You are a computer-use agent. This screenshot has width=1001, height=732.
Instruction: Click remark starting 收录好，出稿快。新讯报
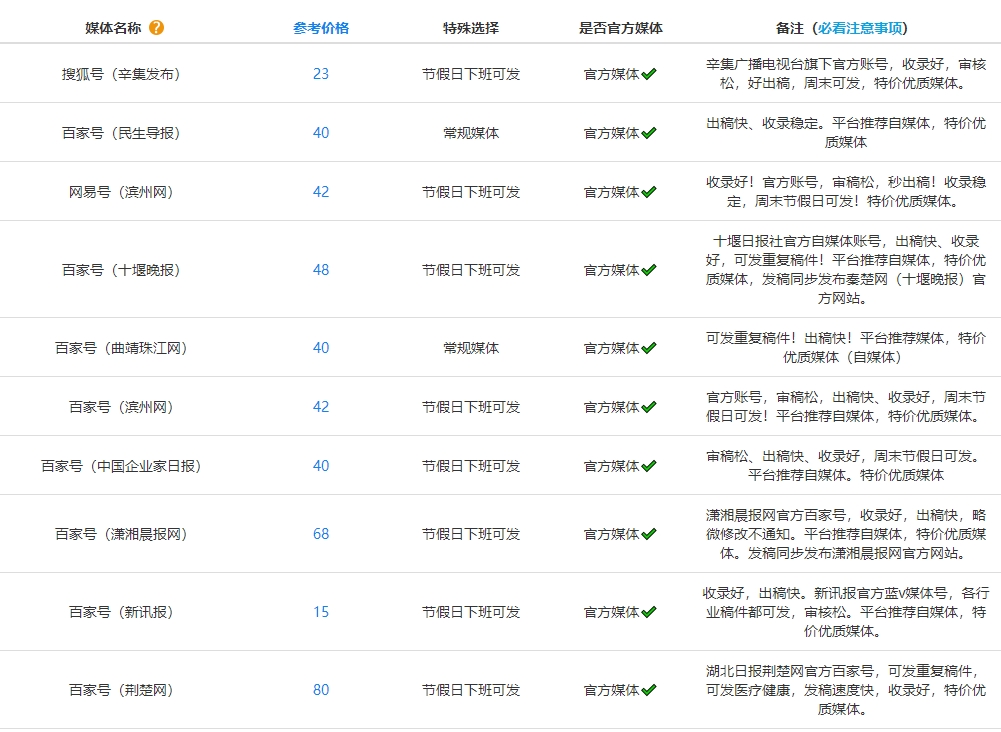pos(846,612)
